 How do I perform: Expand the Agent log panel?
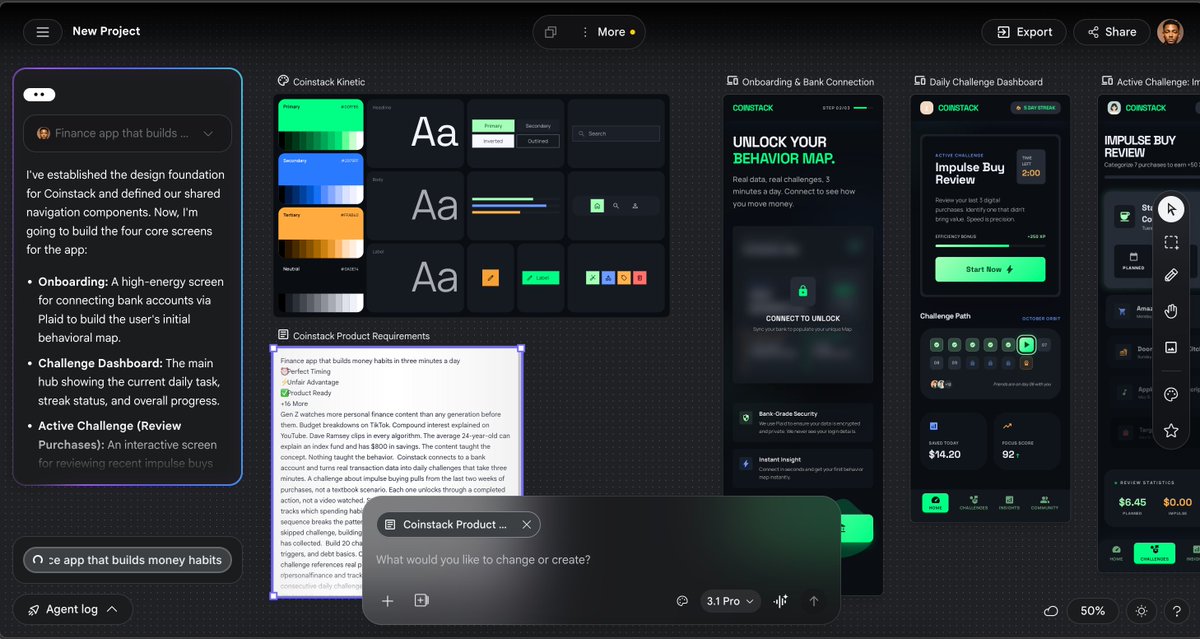(x=74, y=609)
